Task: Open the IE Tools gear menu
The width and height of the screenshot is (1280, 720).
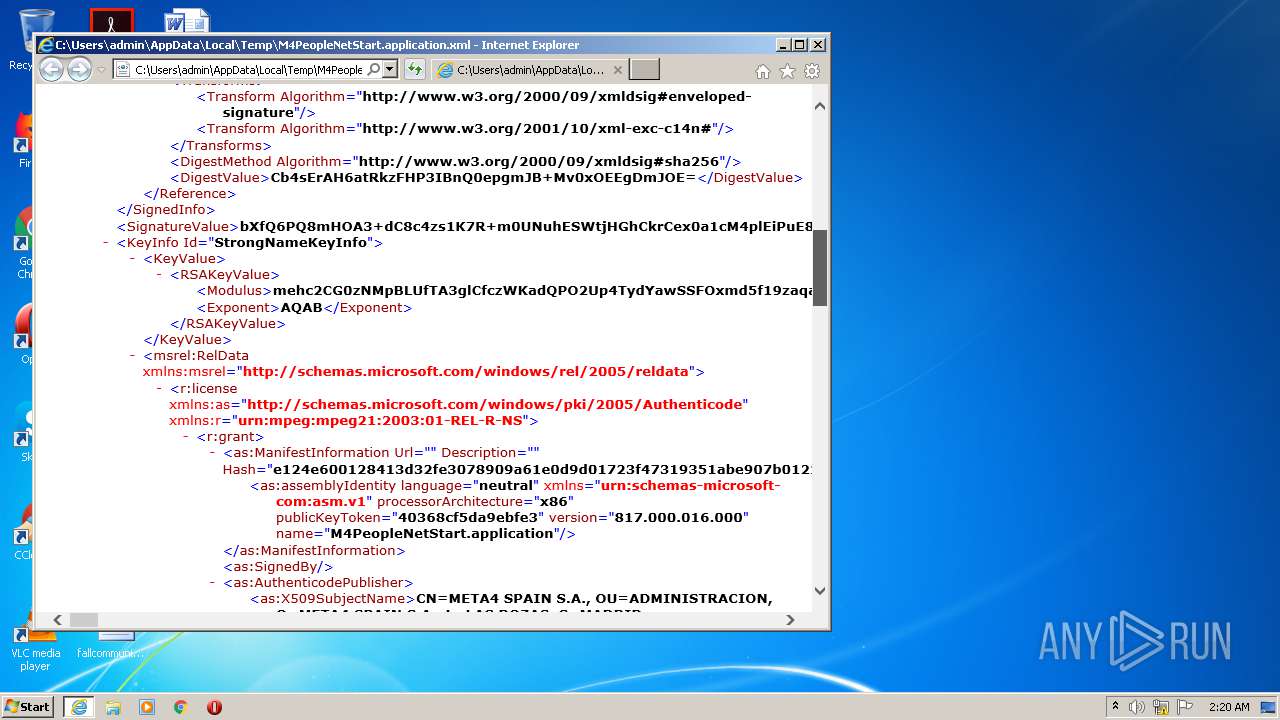Action: tap(812, 71)
